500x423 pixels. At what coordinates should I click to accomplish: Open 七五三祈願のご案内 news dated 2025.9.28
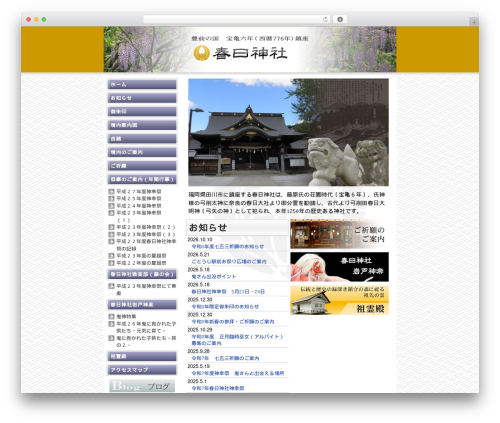[225, 358]
